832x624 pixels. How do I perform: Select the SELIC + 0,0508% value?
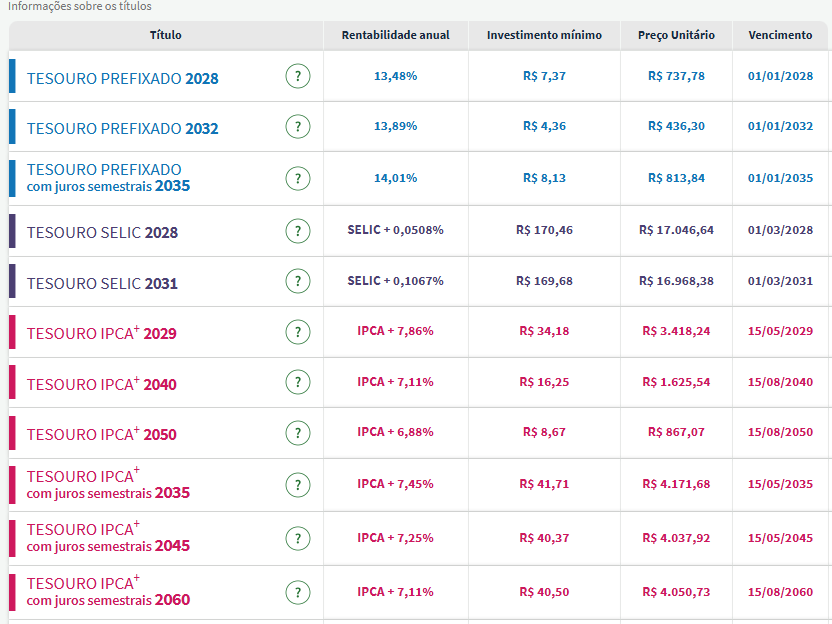[395, 230]
